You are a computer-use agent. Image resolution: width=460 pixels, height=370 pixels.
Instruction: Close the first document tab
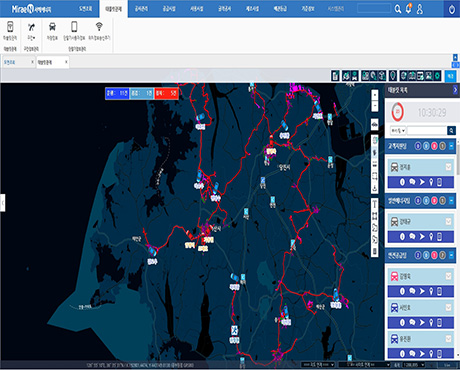click(32, 62)
